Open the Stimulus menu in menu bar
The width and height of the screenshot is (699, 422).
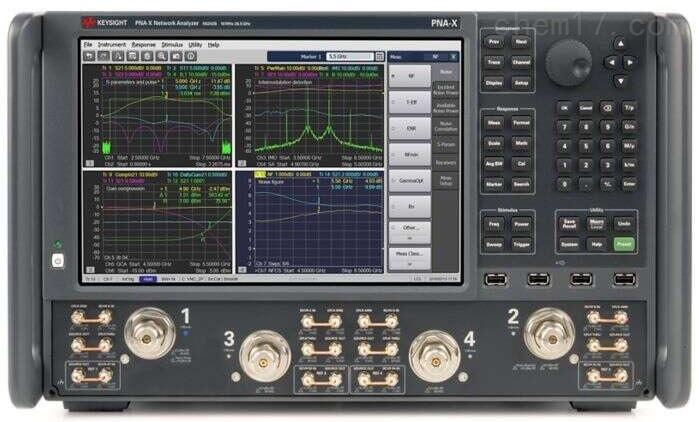[x=171, y=45]
